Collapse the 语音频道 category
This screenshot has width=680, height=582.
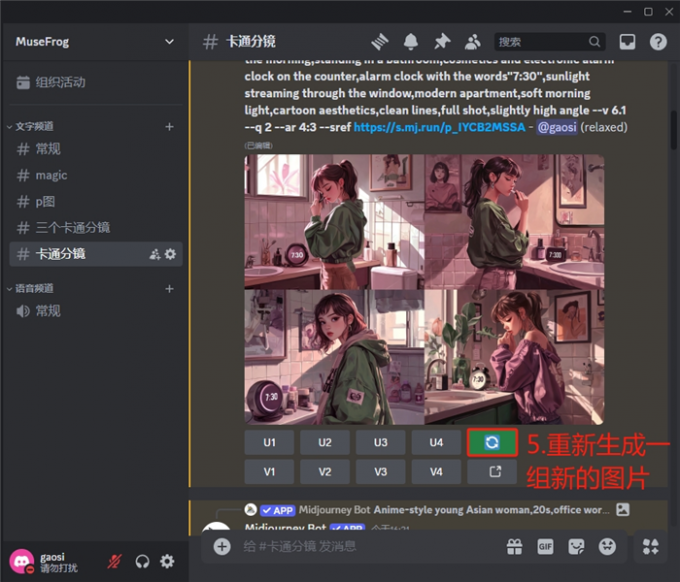click(30, 288)
